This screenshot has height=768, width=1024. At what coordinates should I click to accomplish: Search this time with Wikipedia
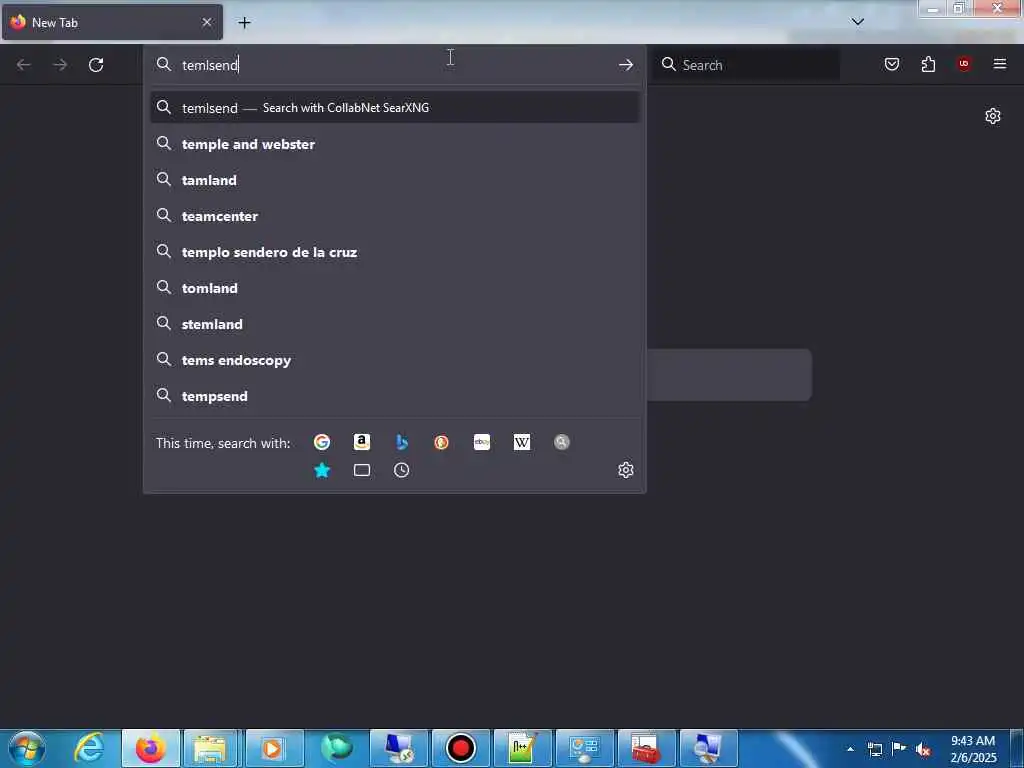coord(522,442)
